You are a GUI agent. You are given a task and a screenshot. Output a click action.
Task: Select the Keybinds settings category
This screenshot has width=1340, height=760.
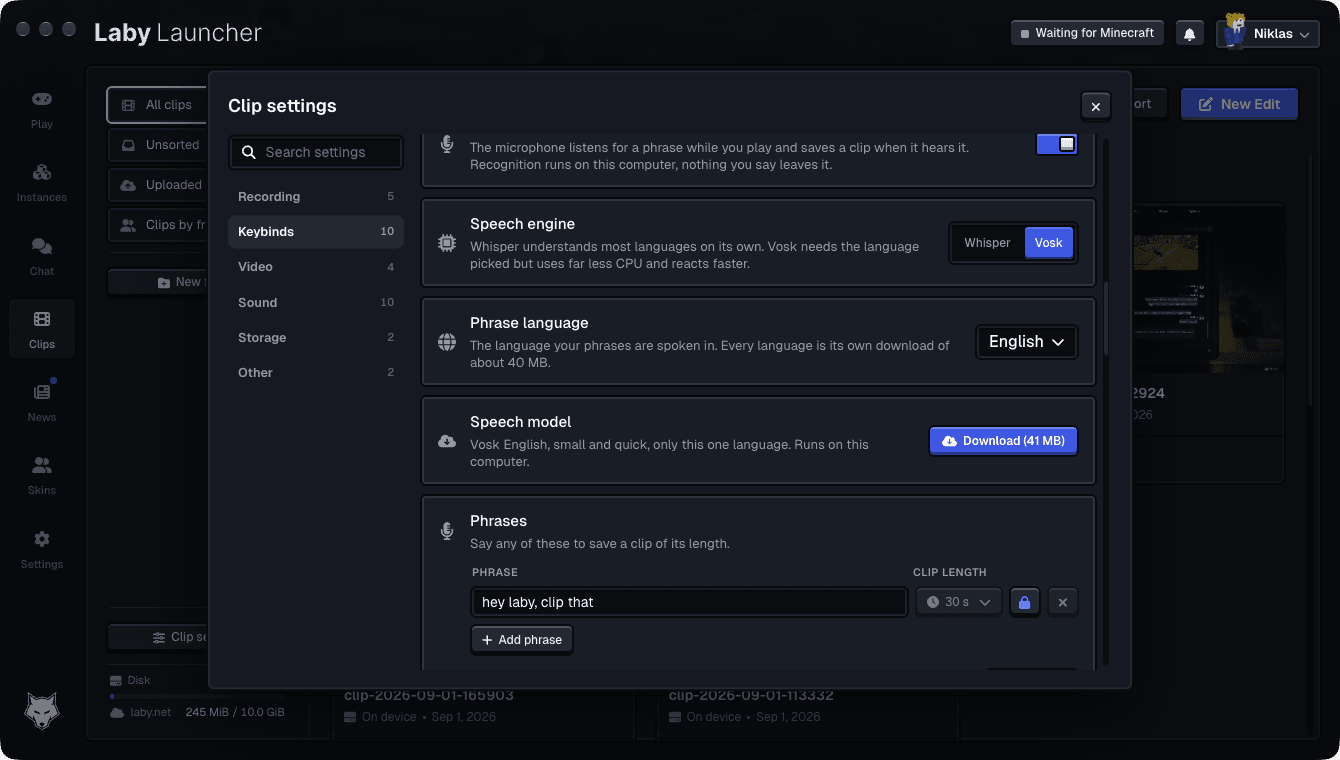(316, 232)
